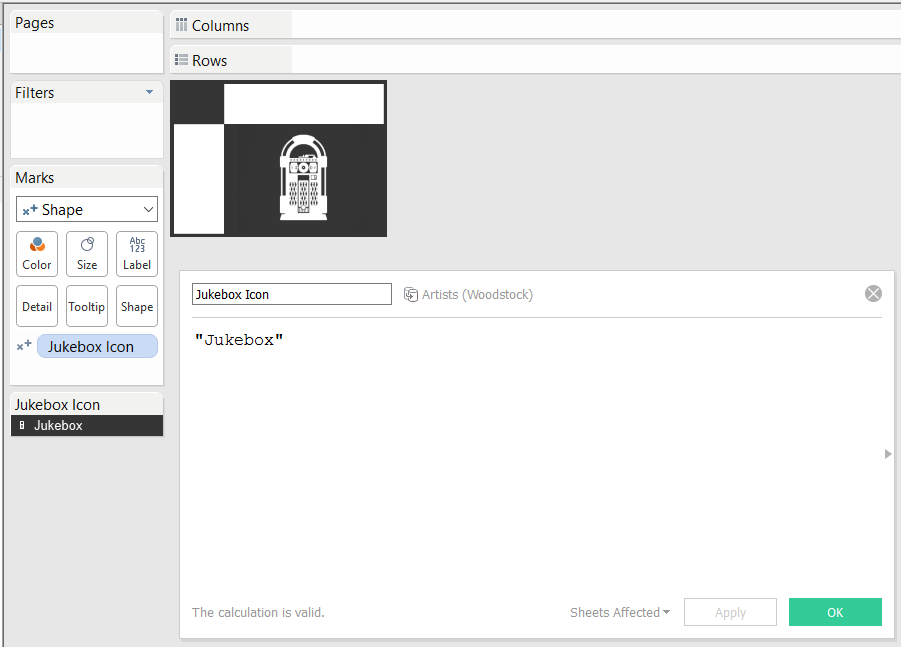The width and height of the screenshot is (901, 647).
Task: Click the Artists (Woodstock) data source label
Action: (477, 295)
